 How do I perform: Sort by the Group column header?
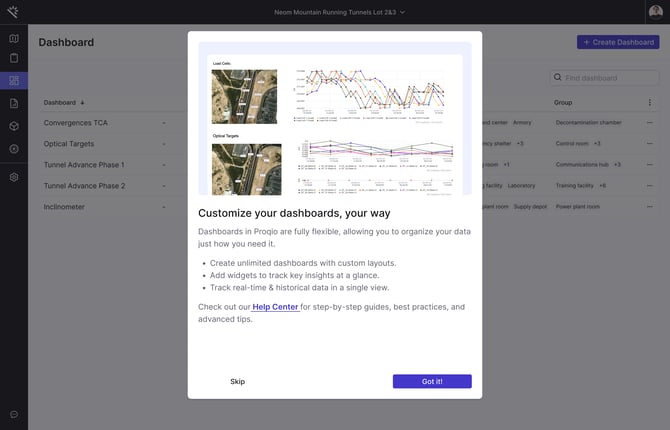[x=563, y=103]
